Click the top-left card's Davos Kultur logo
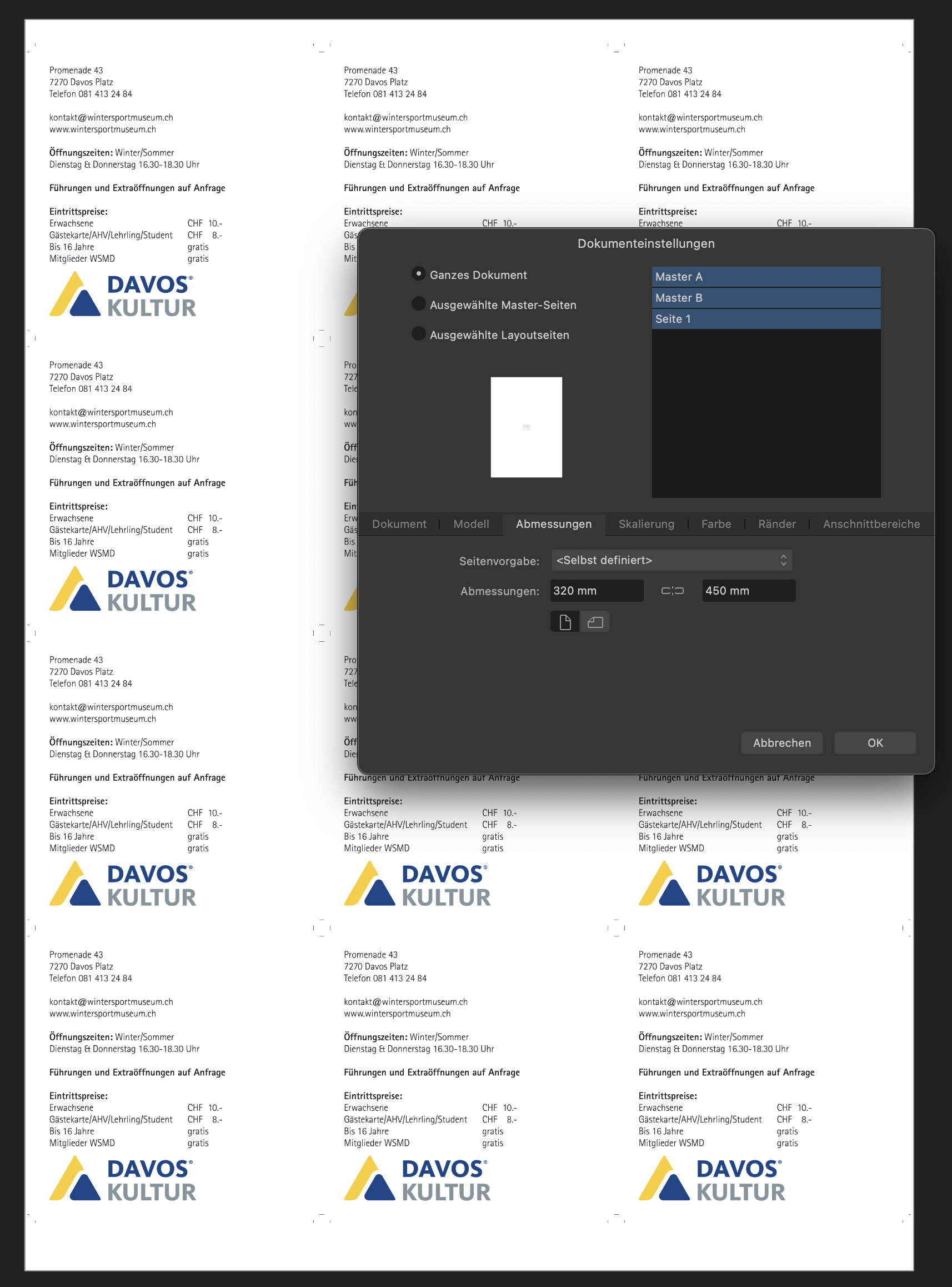The width and height of the screenshot is (952, 1287). pos(122,295)
